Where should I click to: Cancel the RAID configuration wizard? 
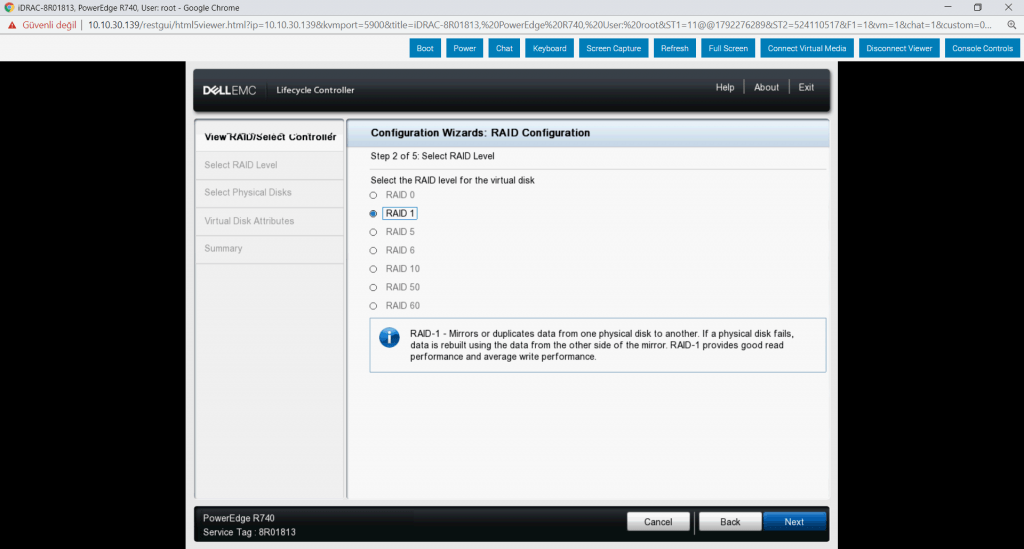(x=658, y=522)
